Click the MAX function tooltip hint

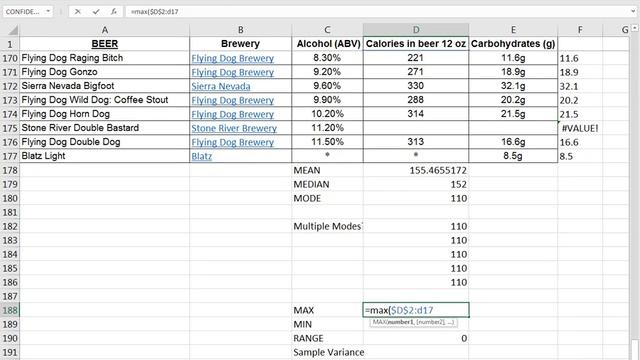click(x=413, y=322)
